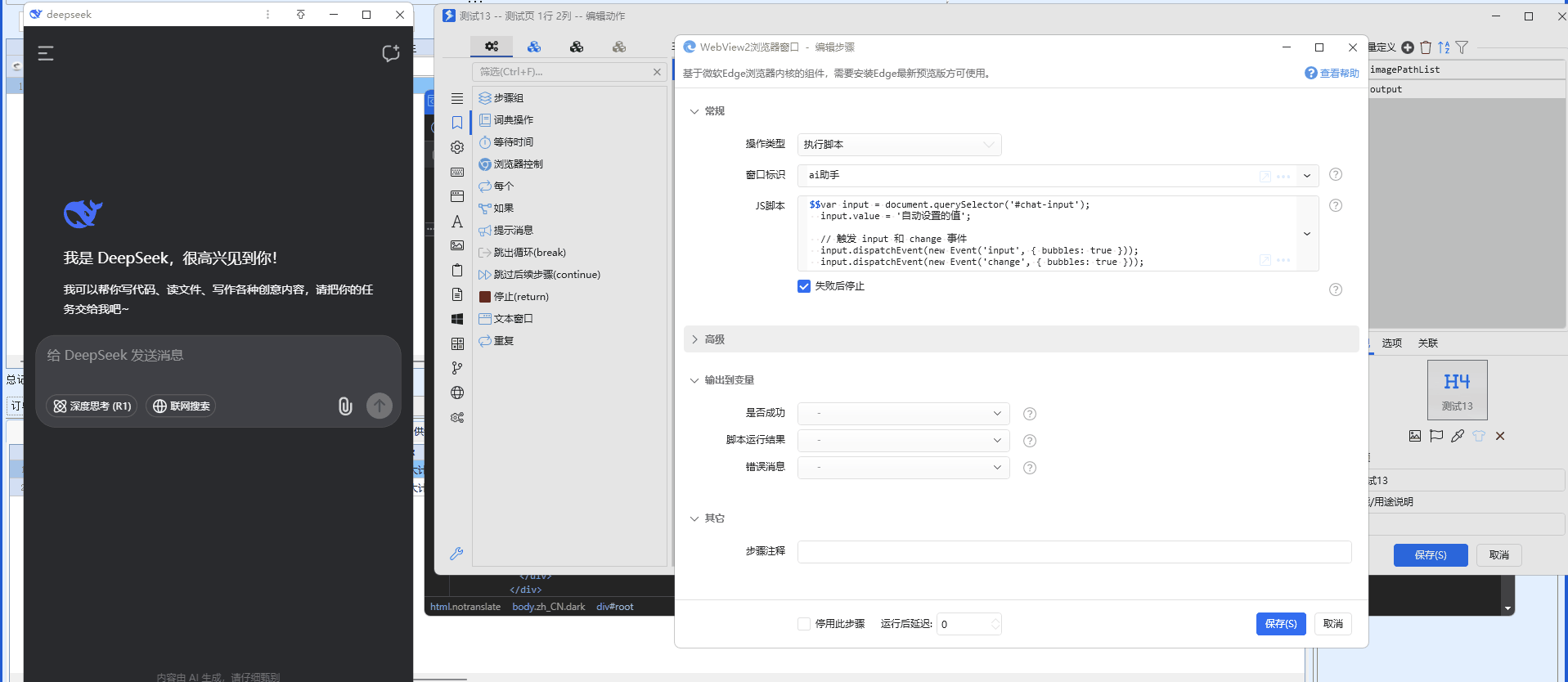Click the letter A text category icon
The image size is (1568, 682).
457,222
